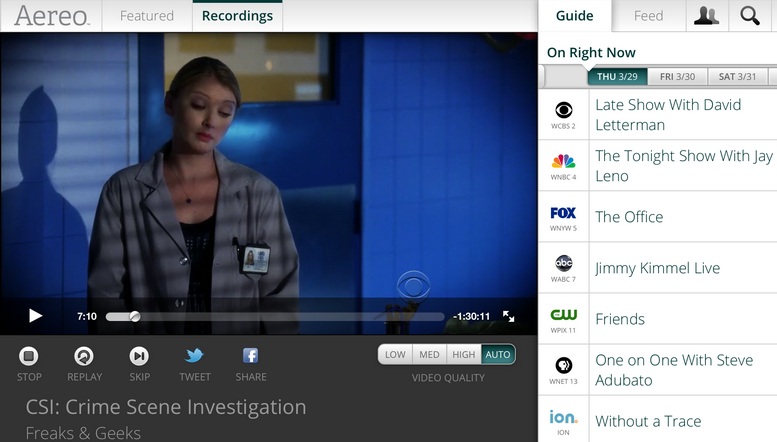777x442 pixels.
Task: Click the unplayed part of the progress bar
Action: [x=291, y=317]
